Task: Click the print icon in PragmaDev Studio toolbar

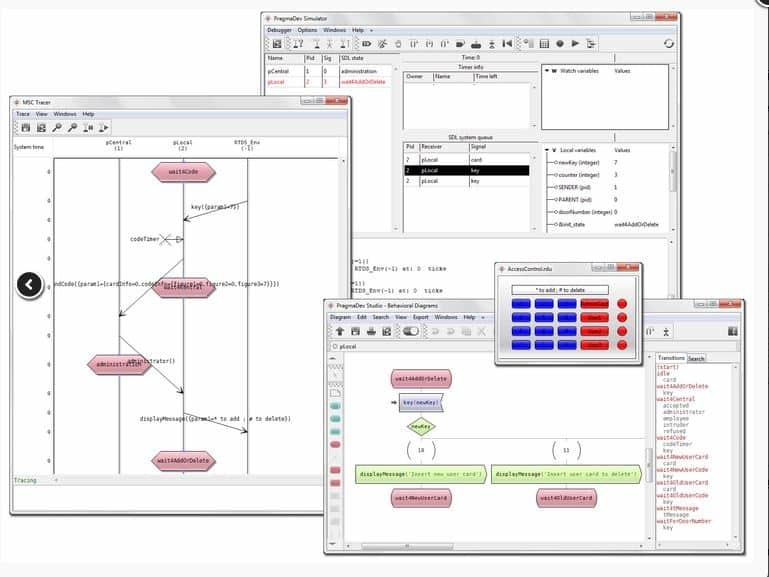Action: point(372,331)
